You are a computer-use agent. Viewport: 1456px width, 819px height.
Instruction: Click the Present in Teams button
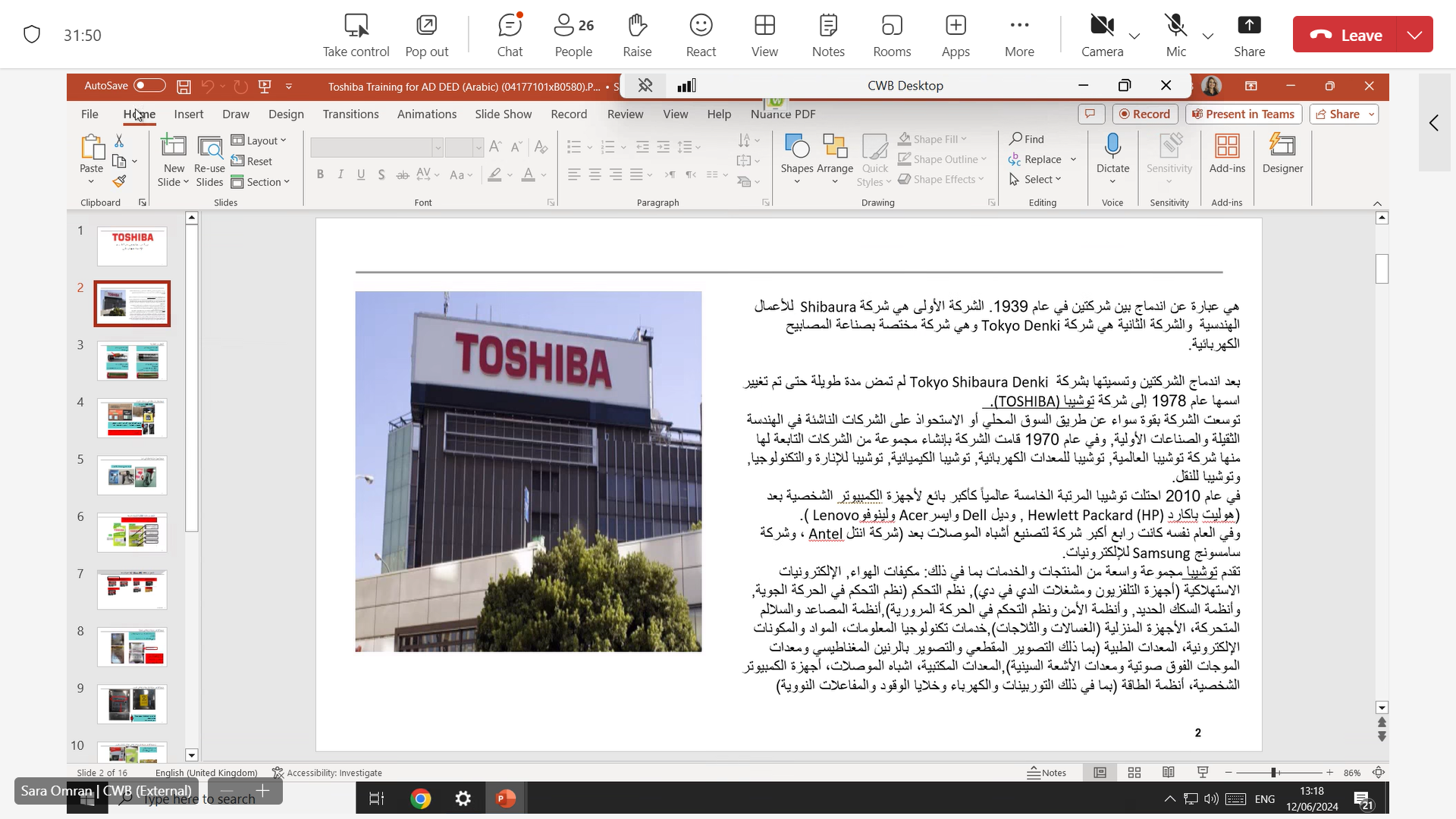[x=1244, y=114]
